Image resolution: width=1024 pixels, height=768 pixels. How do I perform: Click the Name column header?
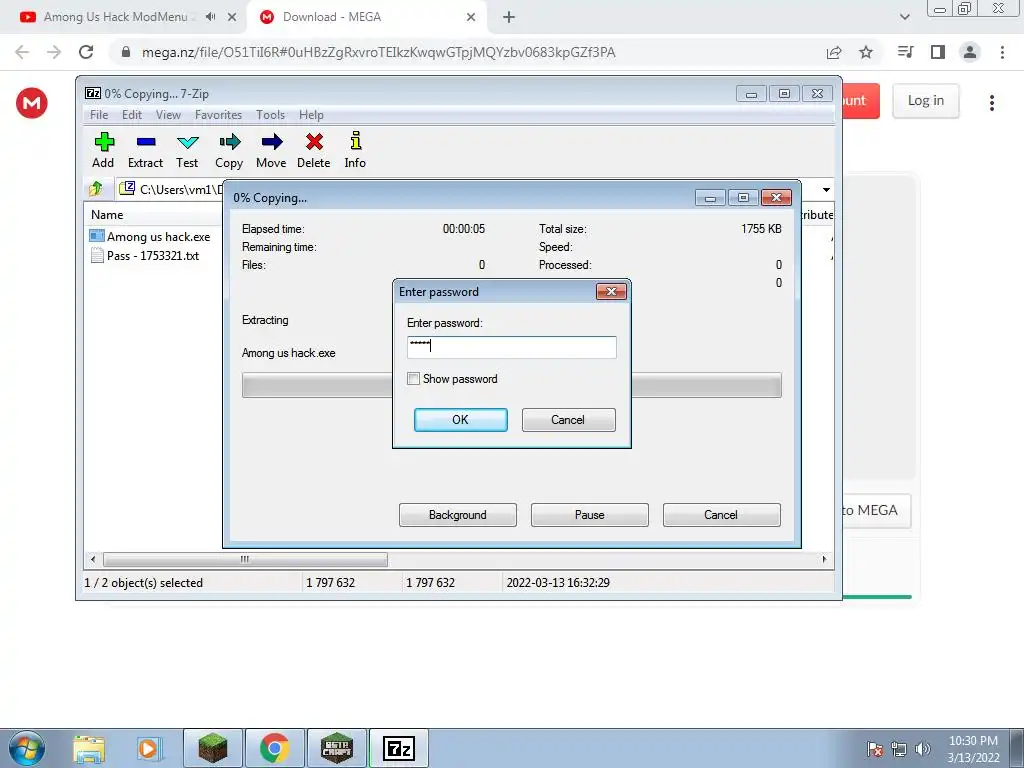pyautogui.click(x=107, y=214)
